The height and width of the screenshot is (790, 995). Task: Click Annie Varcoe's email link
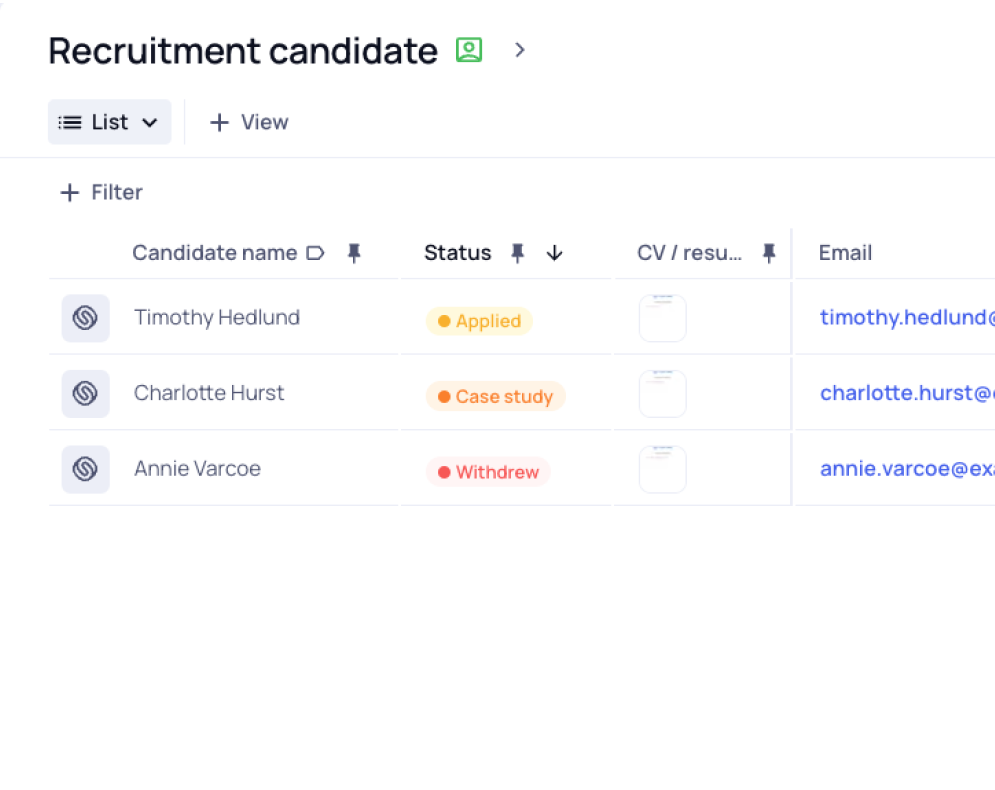tap(906, 469)
